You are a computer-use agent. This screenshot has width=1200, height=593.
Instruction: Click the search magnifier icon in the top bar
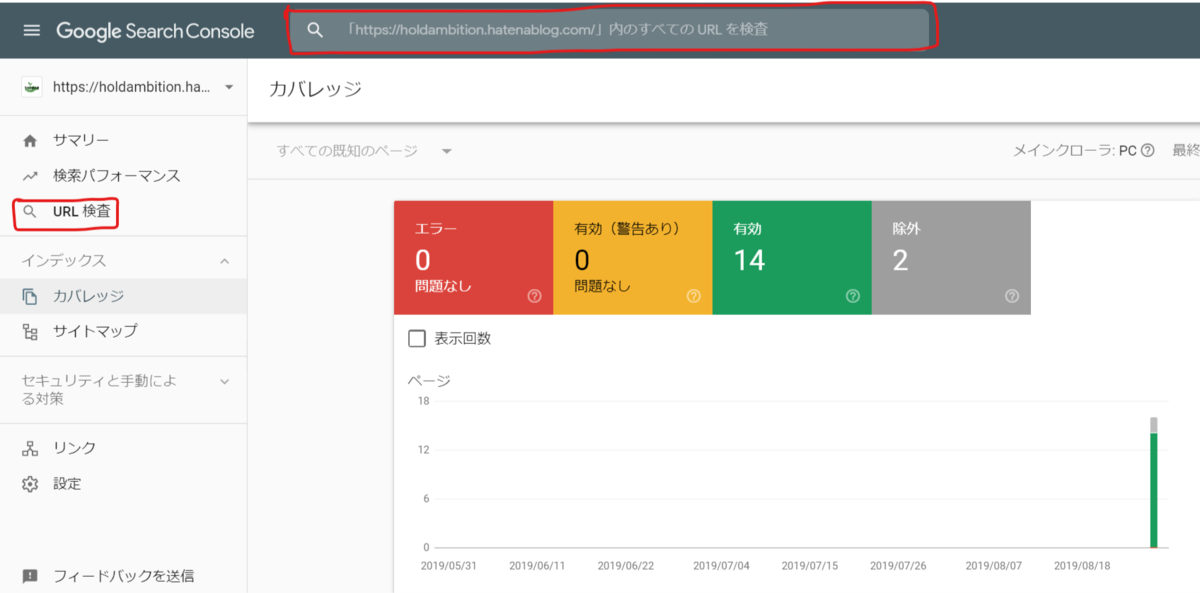click(315, 30)
